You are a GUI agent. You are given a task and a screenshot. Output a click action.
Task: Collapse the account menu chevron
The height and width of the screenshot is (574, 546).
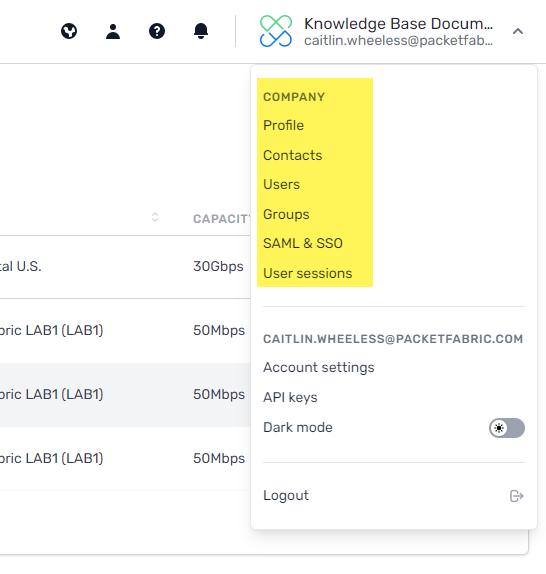[x=518, y=31]
